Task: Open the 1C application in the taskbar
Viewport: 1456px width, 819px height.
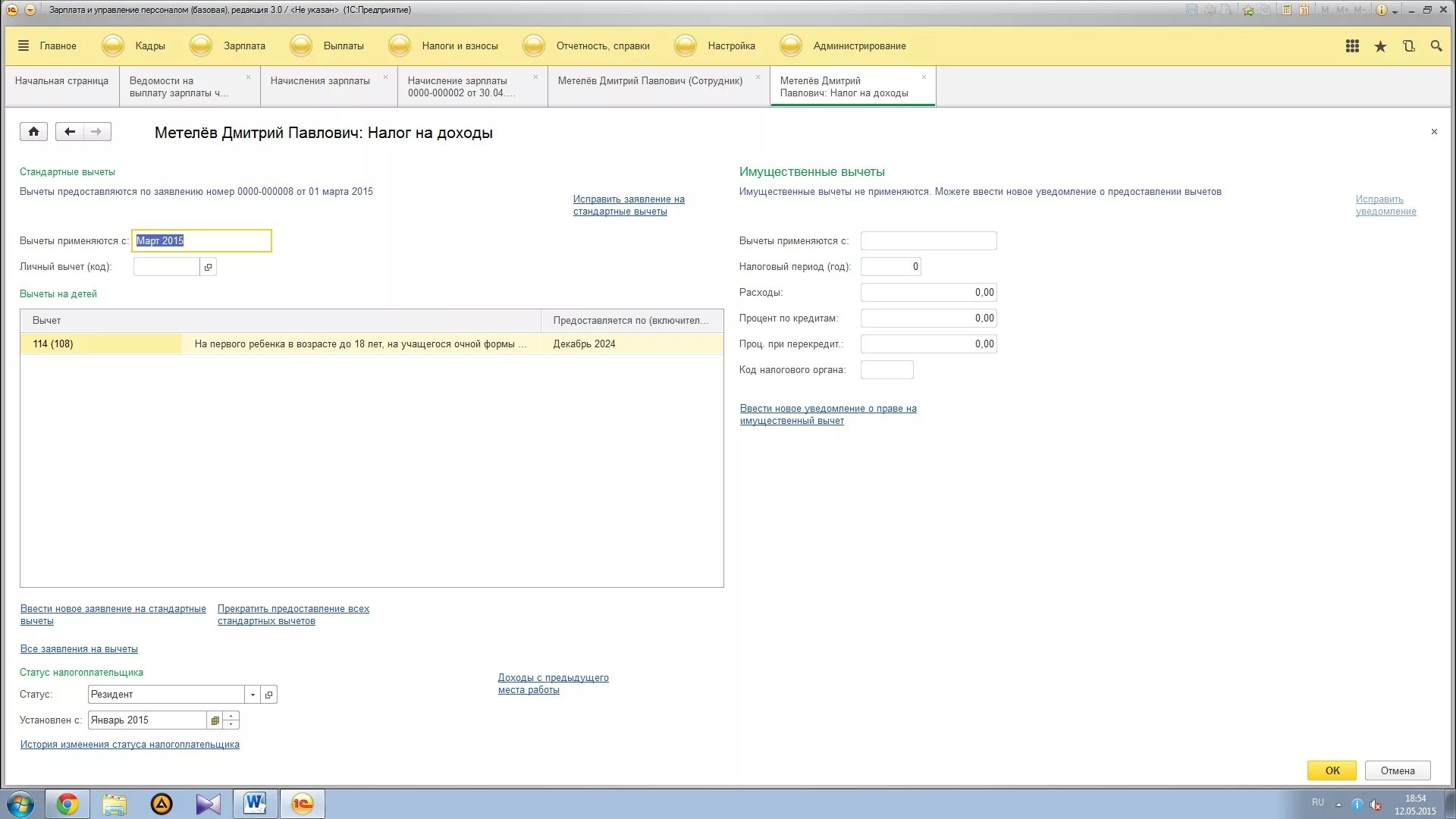Action: point(302,804)
